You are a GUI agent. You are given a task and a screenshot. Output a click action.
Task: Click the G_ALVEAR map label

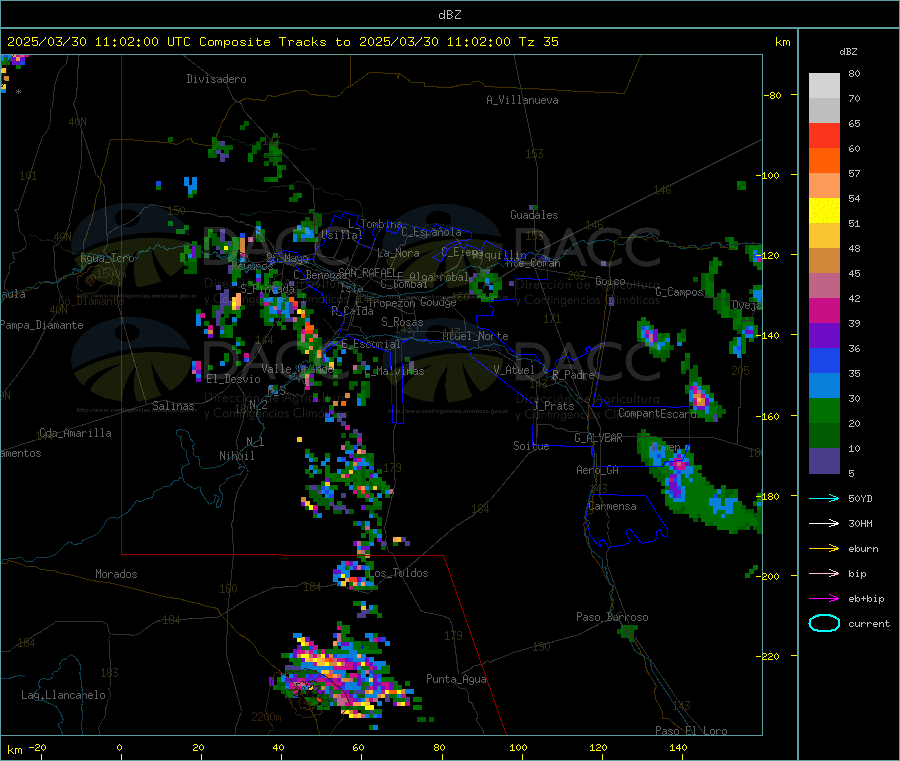pos(598,438)
